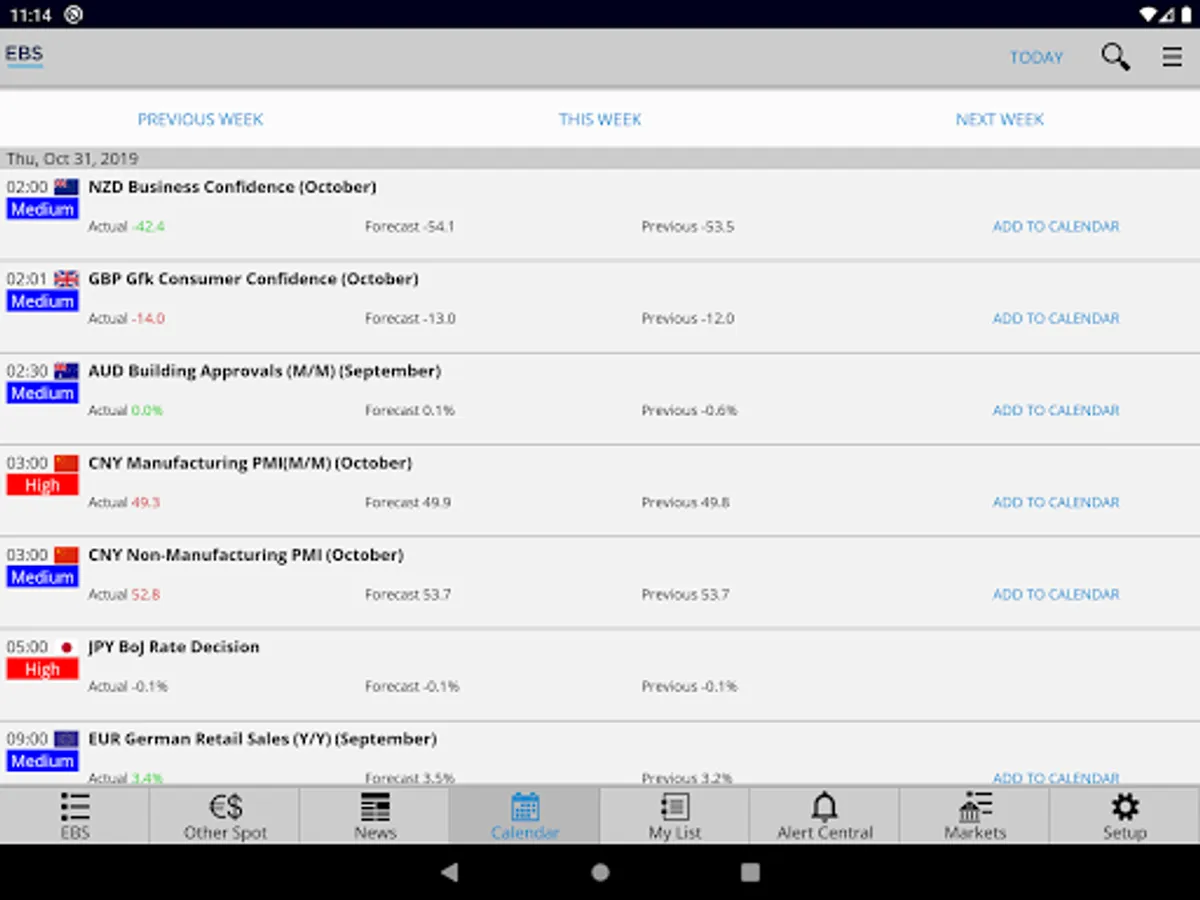Open the search magnifier icon
This screenshot has height=900, width=1200.
(x=1115, y=57)
